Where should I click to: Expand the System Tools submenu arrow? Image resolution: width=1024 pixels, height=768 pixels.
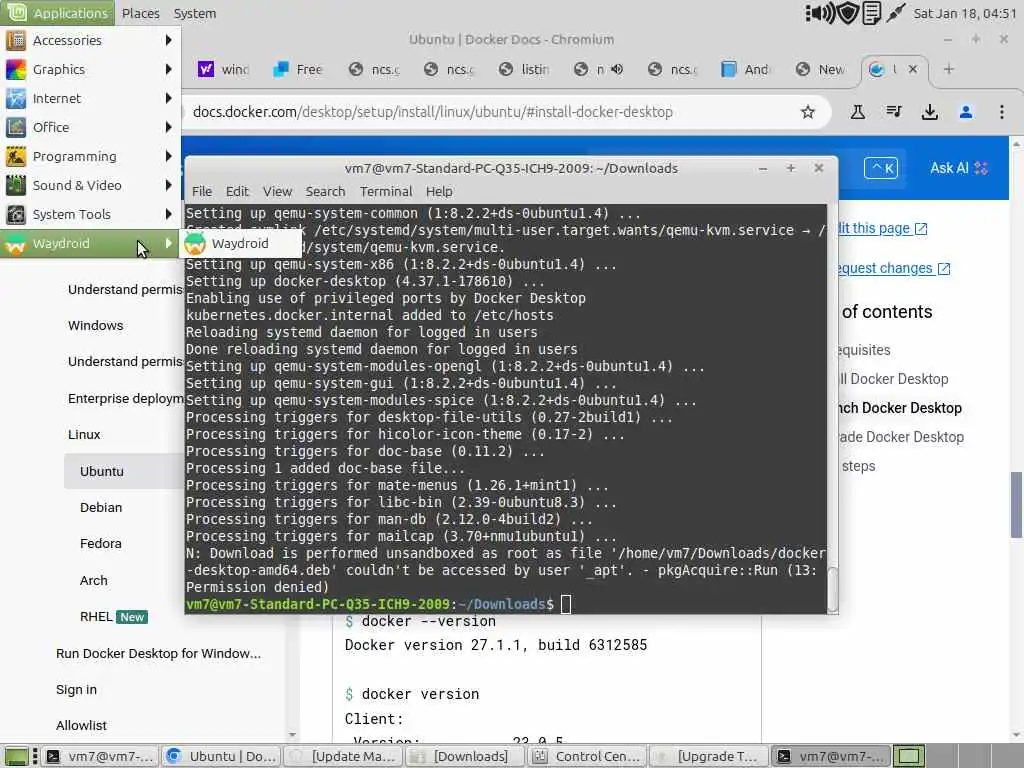pos(168,214)
